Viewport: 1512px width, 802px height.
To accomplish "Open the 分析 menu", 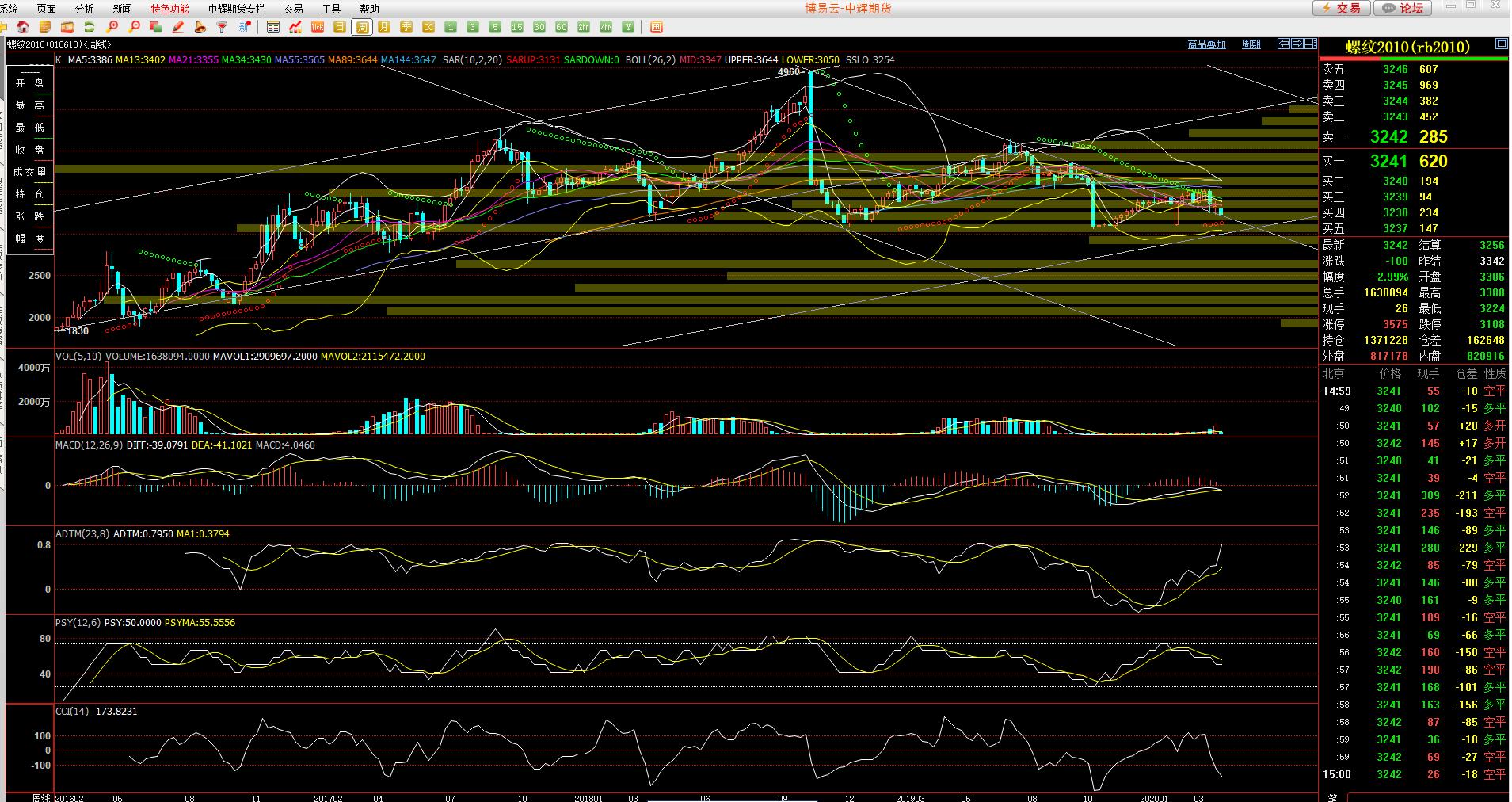I will (x=84, y=9).
